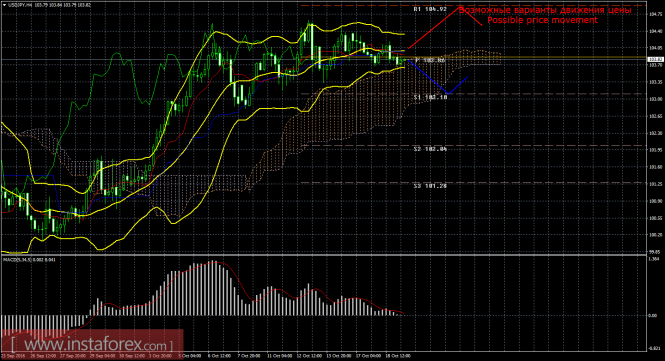Click the separator between chart and MACD panel
The width and height of the screenshot is (665, 361).
(x=323, y=255)
